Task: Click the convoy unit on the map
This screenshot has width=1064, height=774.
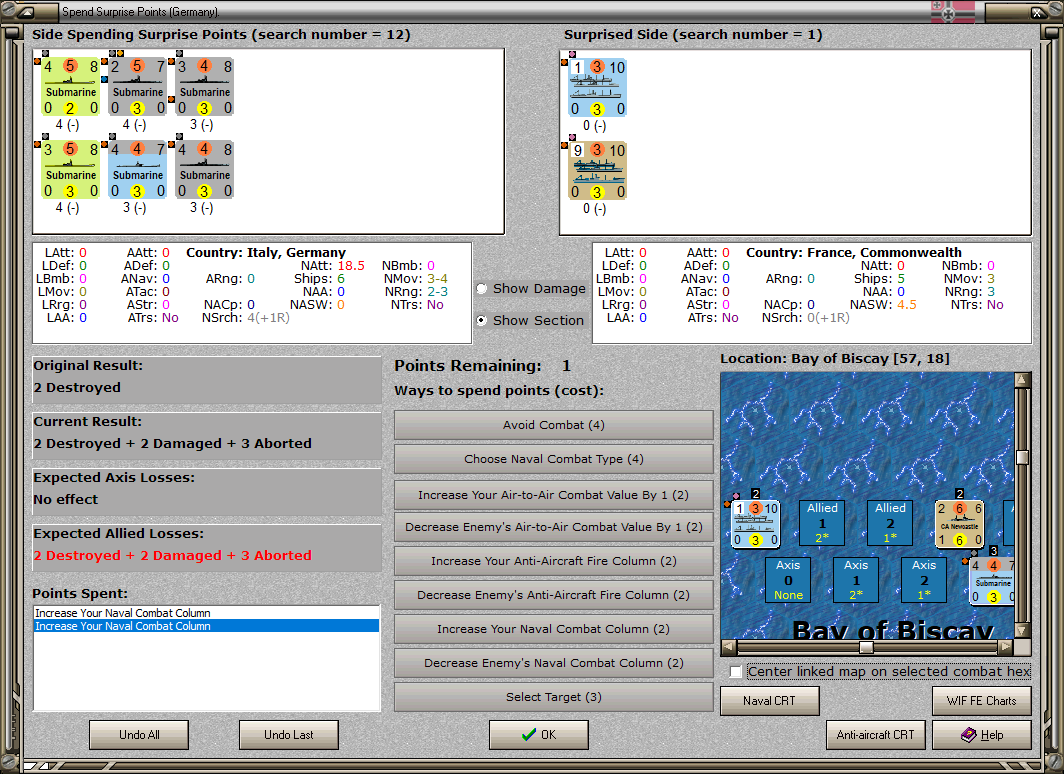Action: pyautogui.click(x=756, y=523)
